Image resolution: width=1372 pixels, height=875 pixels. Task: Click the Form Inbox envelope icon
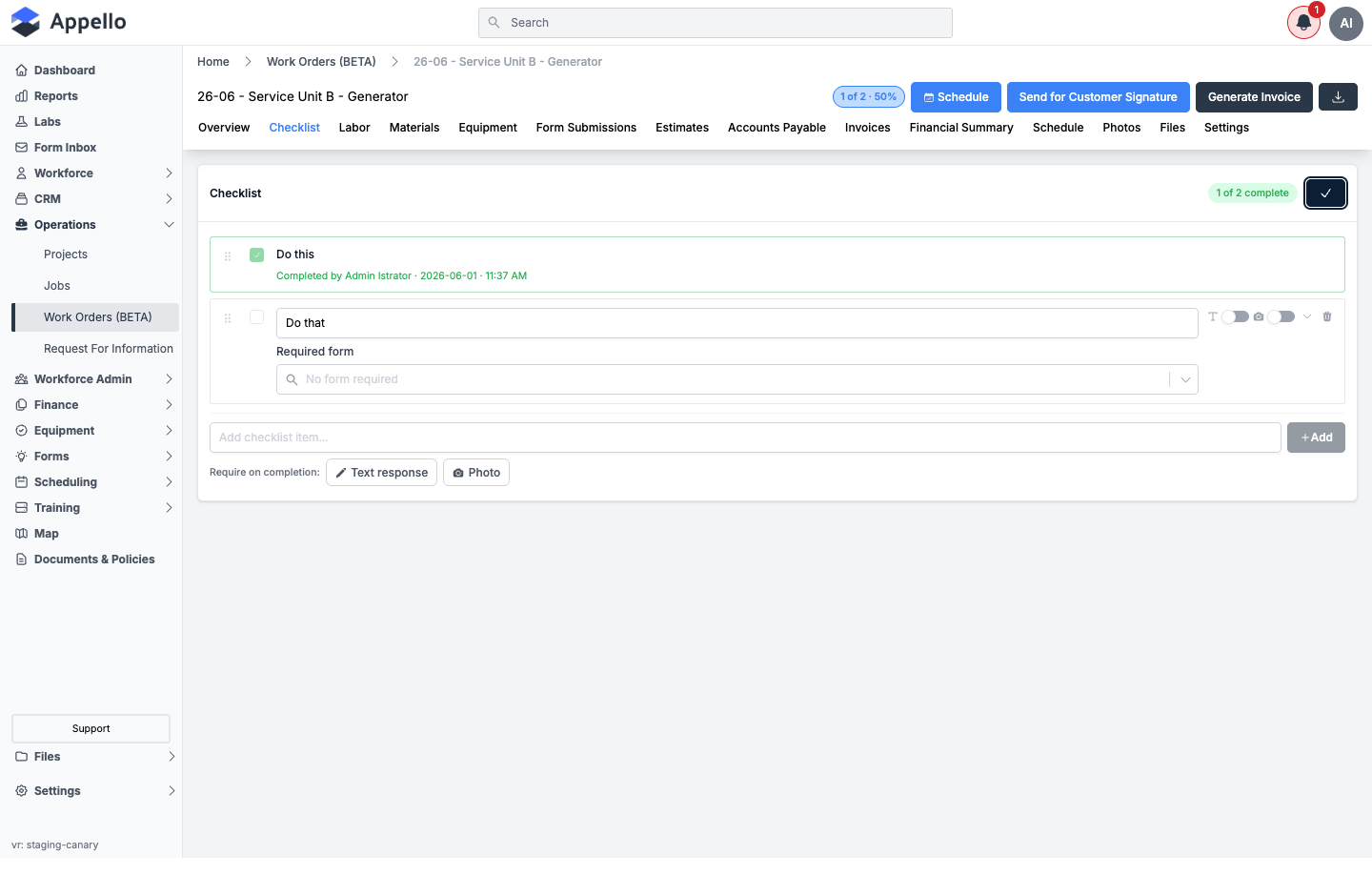tap(21, 148)
